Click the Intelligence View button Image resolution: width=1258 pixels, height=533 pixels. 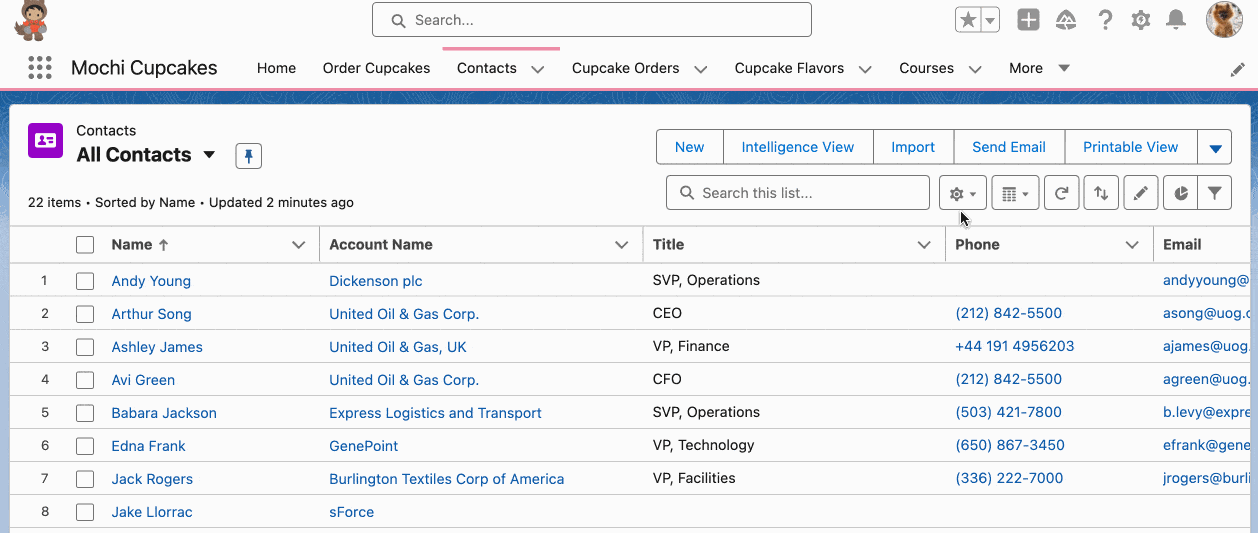pos(798,147)
